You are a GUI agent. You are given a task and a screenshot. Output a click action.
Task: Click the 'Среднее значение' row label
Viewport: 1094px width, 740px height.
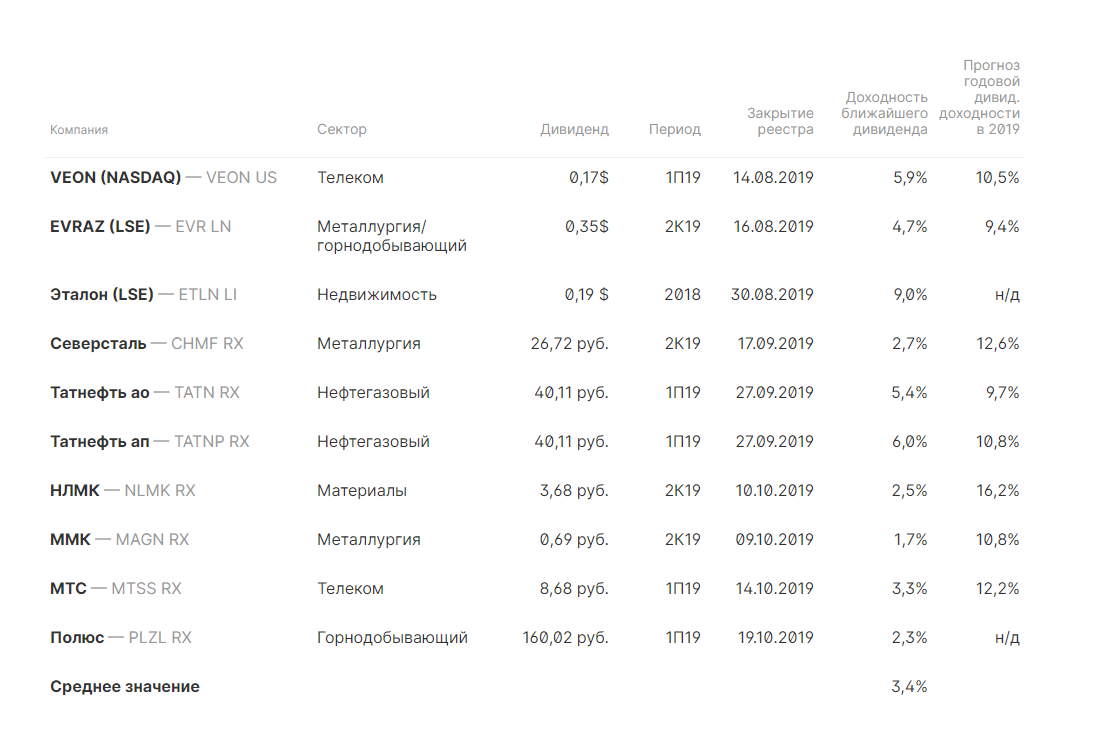click(125, 686)
